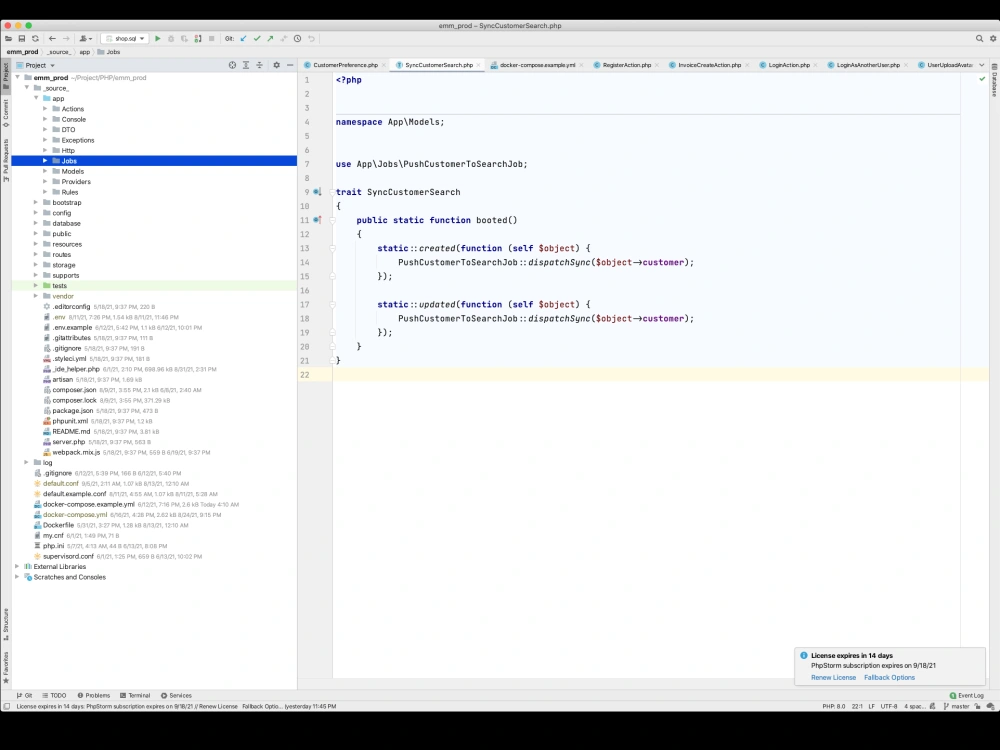Screen dimensions: 1000x750
Task: Open the TODO tool window button
Action: (x=54, y=695)
